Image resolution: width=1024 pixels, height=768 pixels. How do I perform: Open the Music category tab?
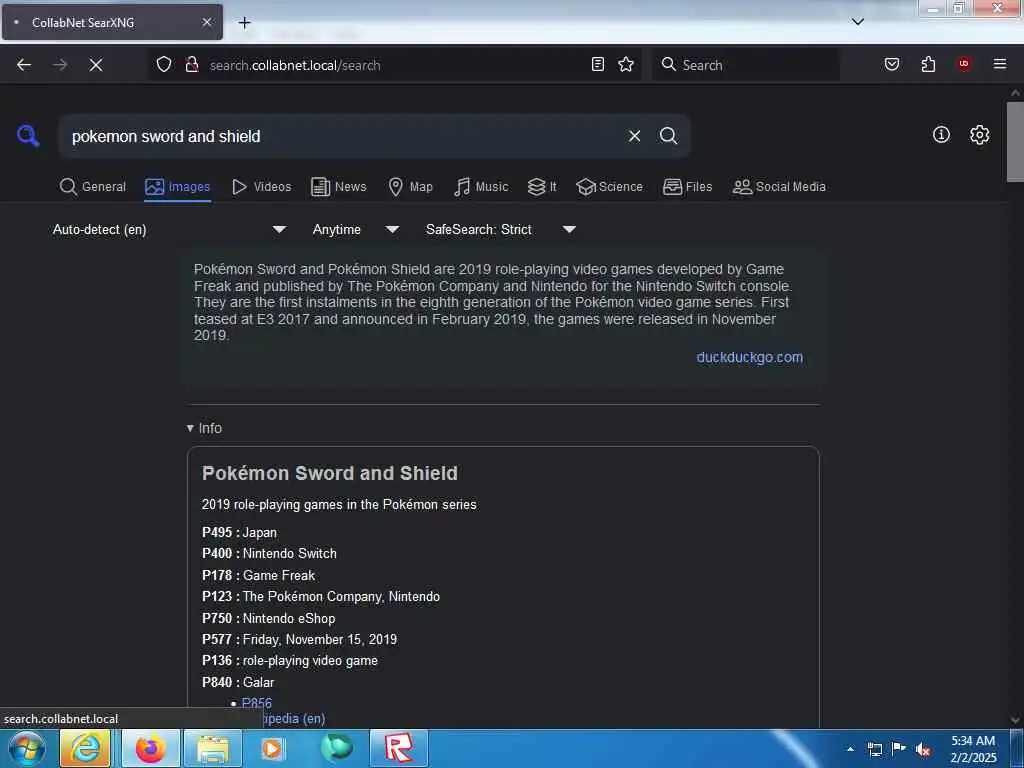(x=481, y=187)
